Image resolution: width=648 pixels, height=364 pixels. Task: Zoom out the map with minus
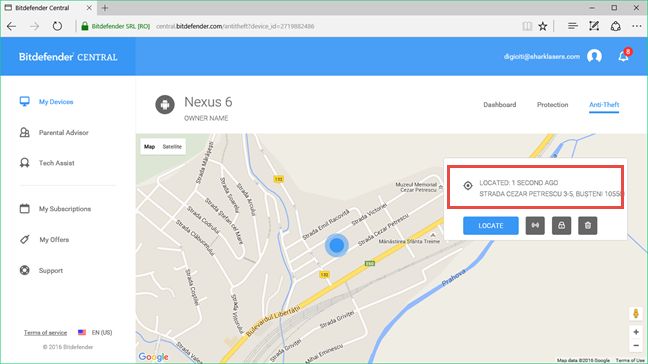point(636,345)
